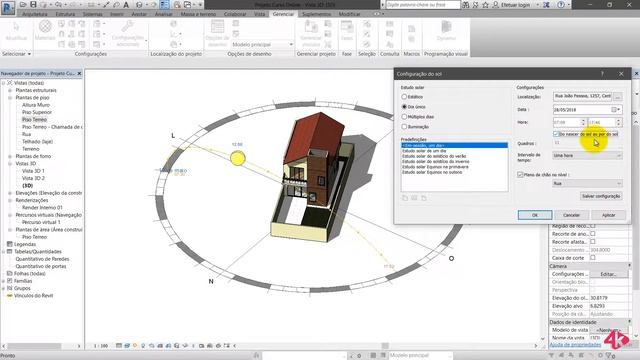The width and height of the screenshot is (640, 360).
Task: Select the 'Piso Superior' view in project browser
Action: [37, 112]
